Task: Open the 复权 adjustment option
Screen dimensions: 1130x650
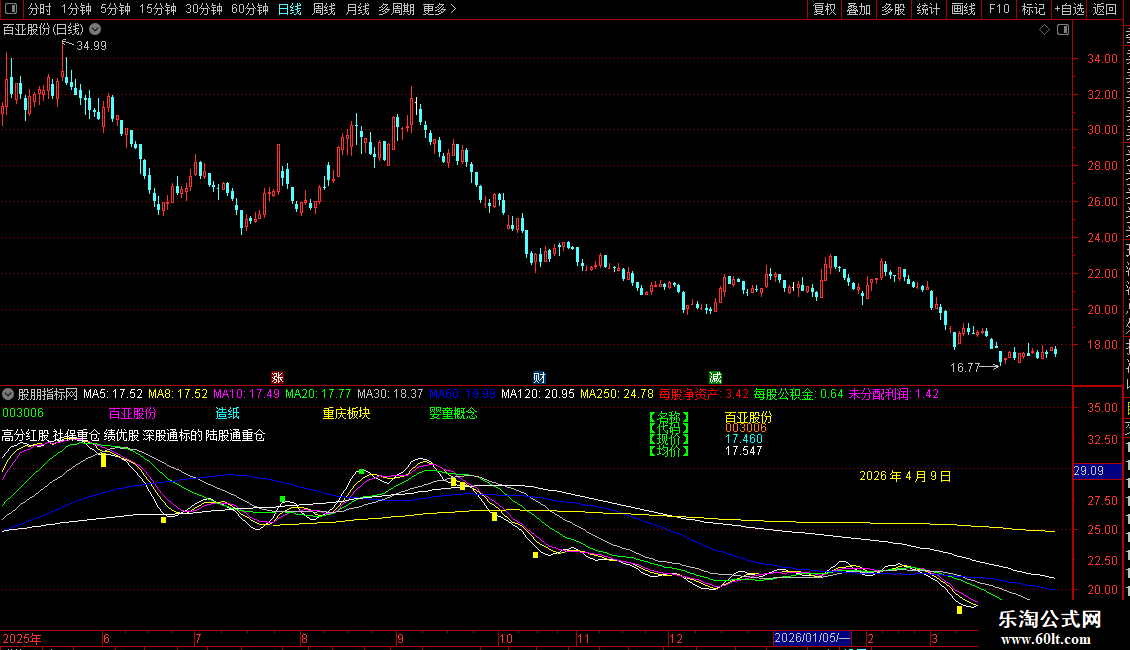Action: (824, 9)
